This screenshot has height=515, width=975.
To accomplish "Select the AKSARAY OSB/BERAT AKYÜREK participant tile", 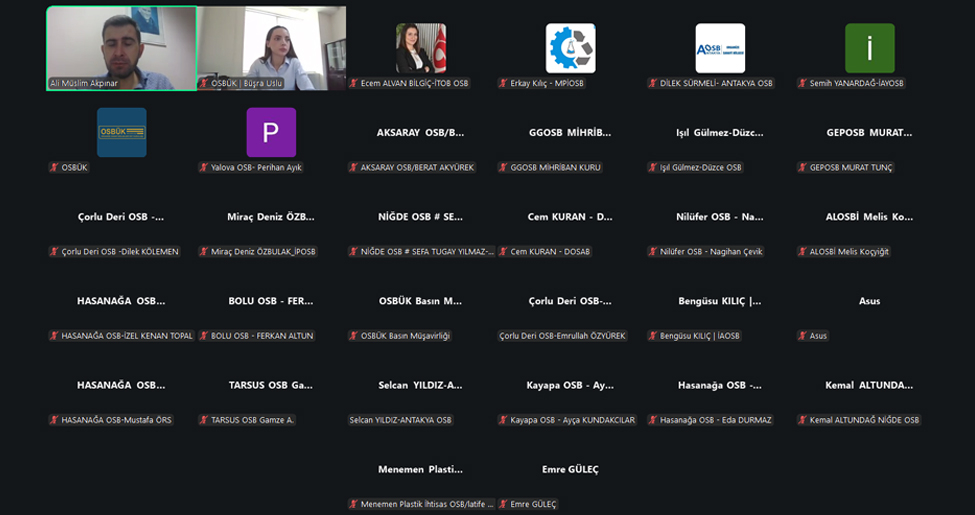I will click(420, 133).
